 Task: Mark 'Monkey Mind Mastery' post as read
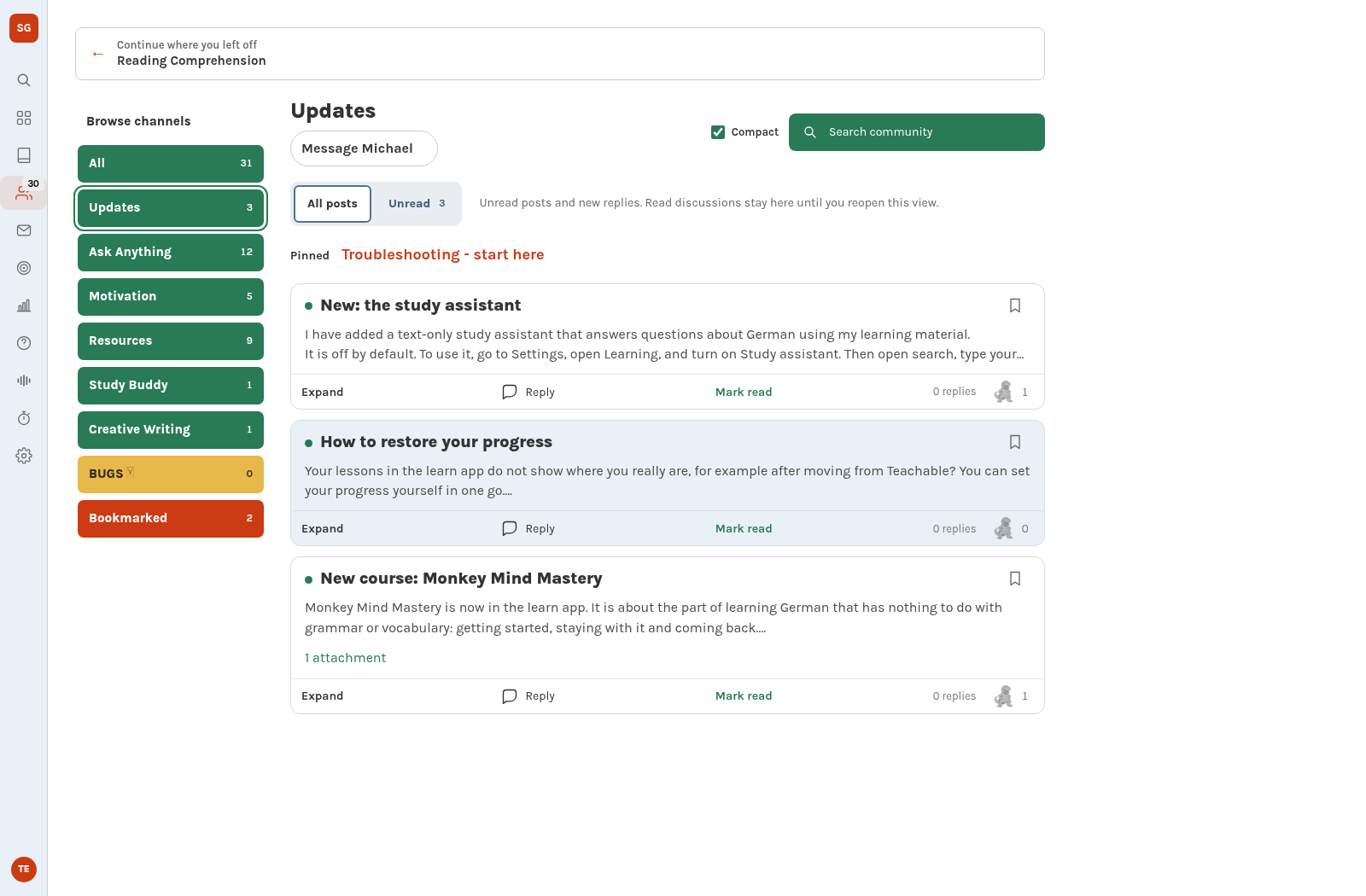tap(744, 696)
